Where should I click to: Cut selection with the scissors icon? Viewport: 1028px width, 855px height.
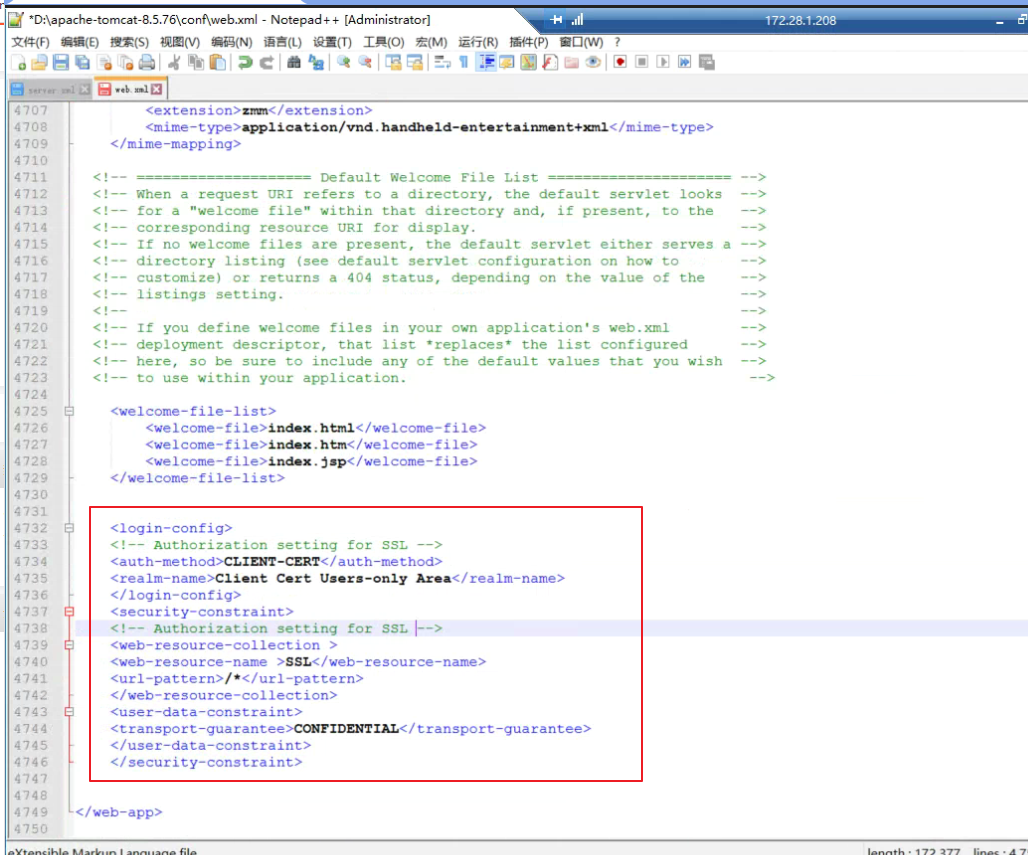tap(174, 62)
